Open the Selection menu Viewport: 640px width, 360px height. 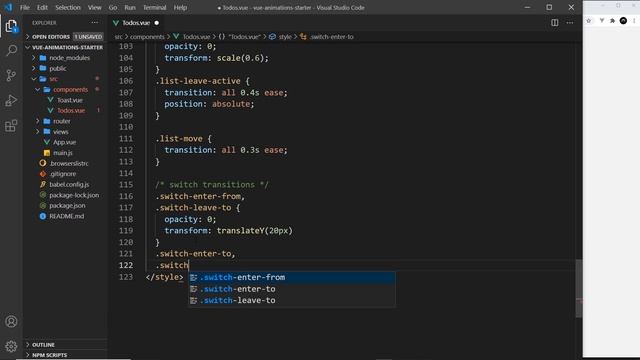coord(68,7)
